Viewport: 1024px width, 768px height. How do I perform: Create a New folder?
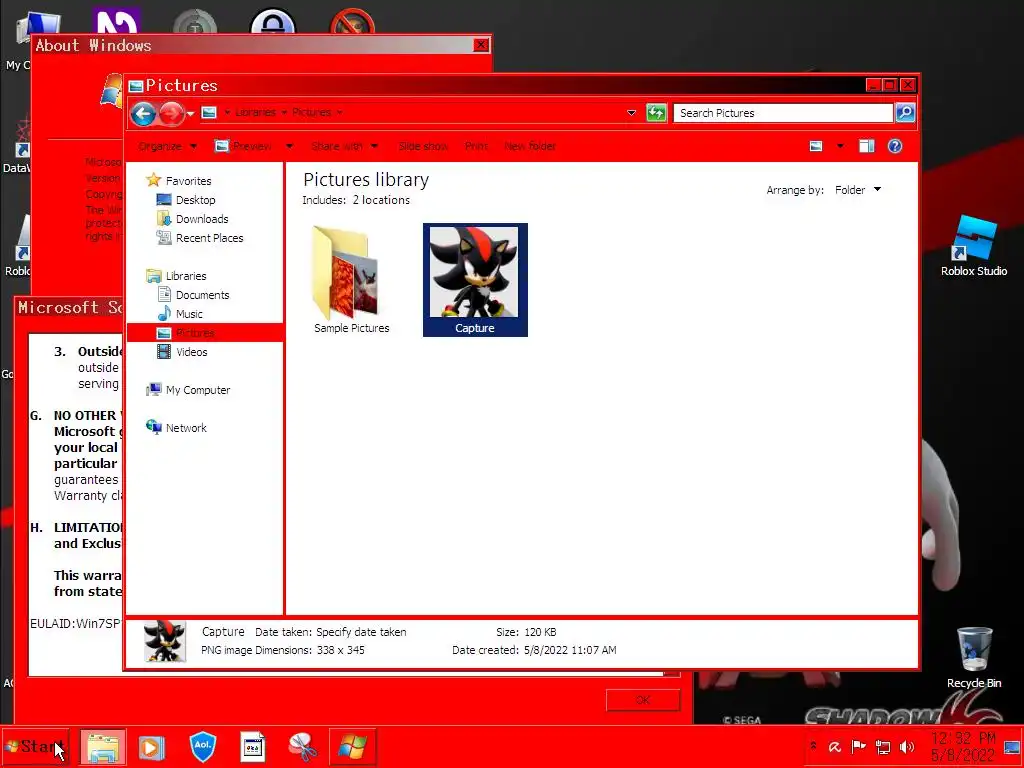coord(530,146)
